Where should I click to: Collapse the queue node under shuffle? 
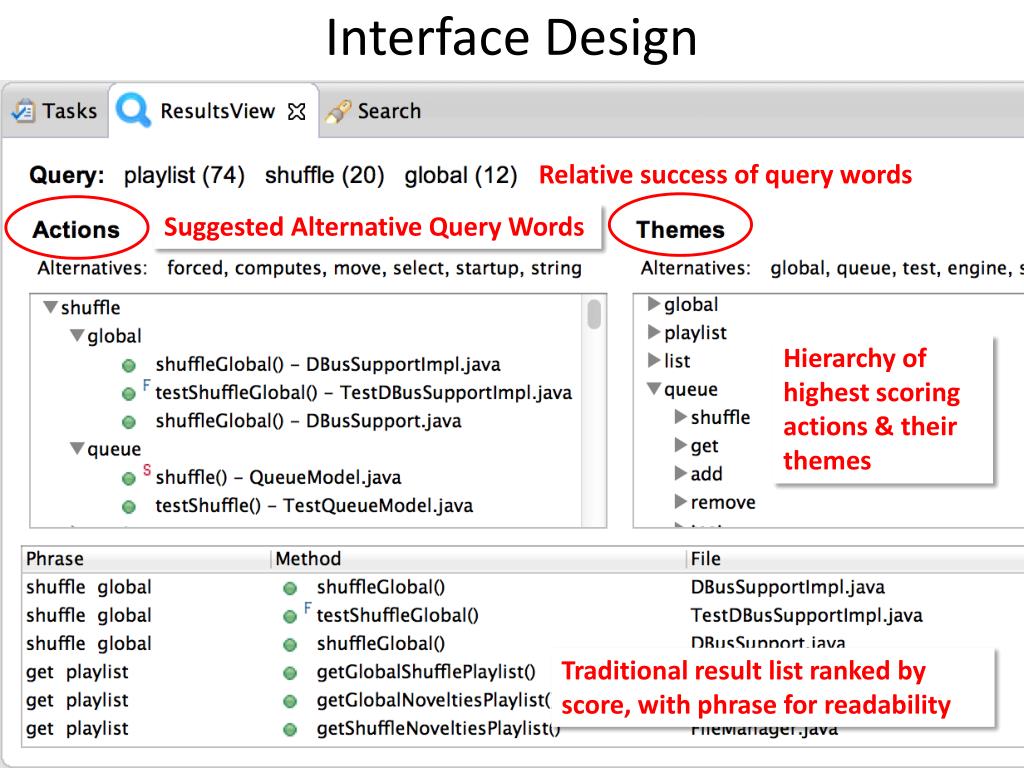tap(77, 449)
